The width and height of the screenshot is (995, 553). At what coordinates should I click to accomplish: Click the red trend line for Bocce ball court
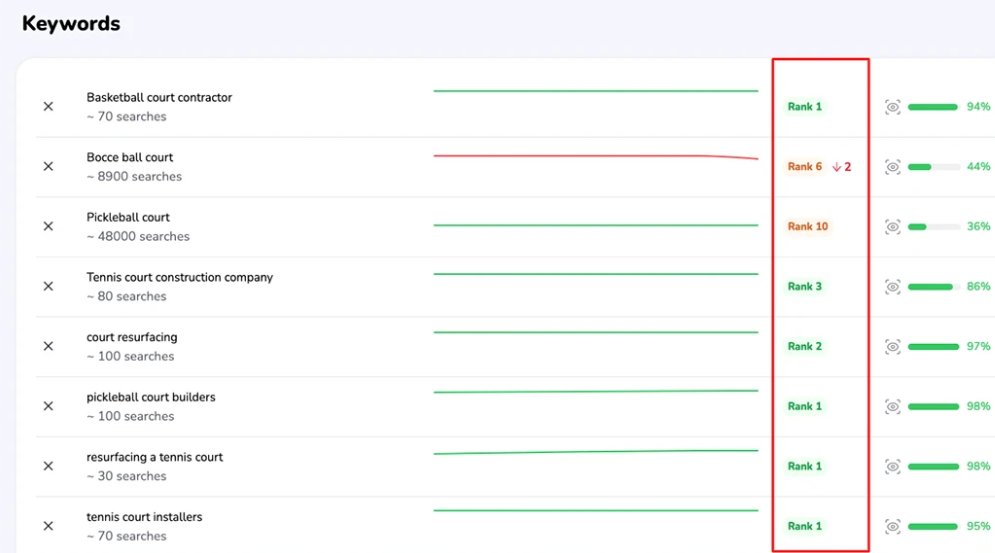click(x=595, y=156)
